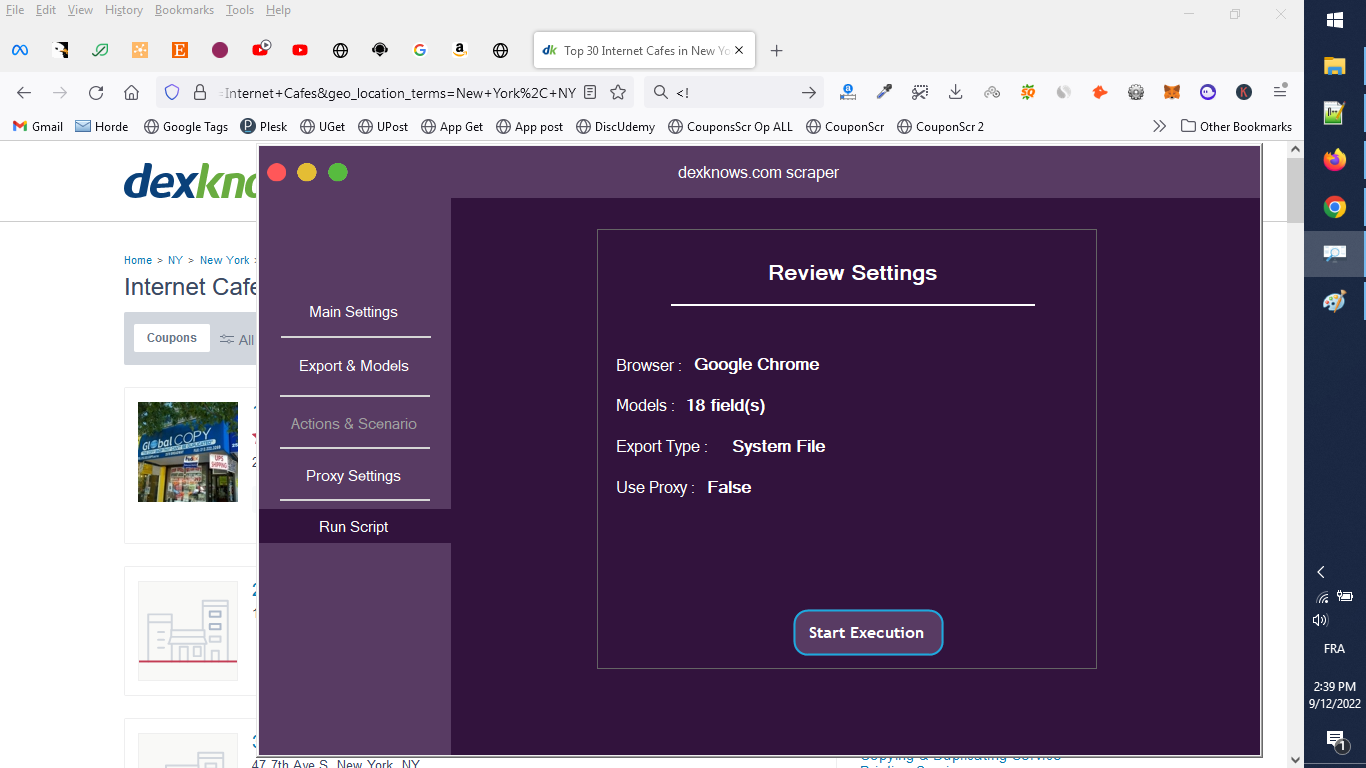Expand the Other Bookmarks folder
The width and height of the screenshot is (1366, 768).
click(1237, 127)
